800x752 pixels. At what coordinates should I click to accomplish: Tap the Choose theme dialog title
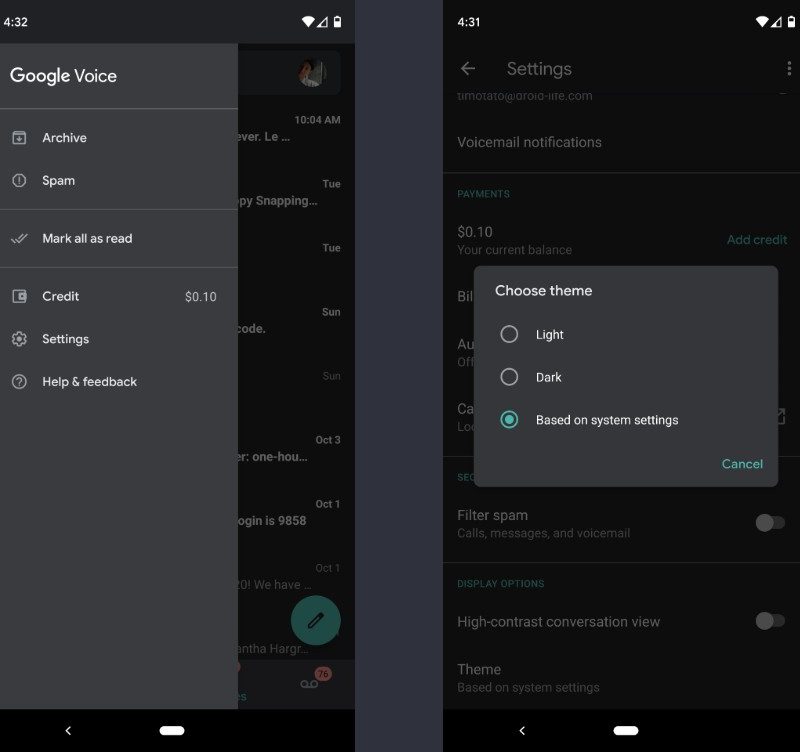tap(543, 291)
